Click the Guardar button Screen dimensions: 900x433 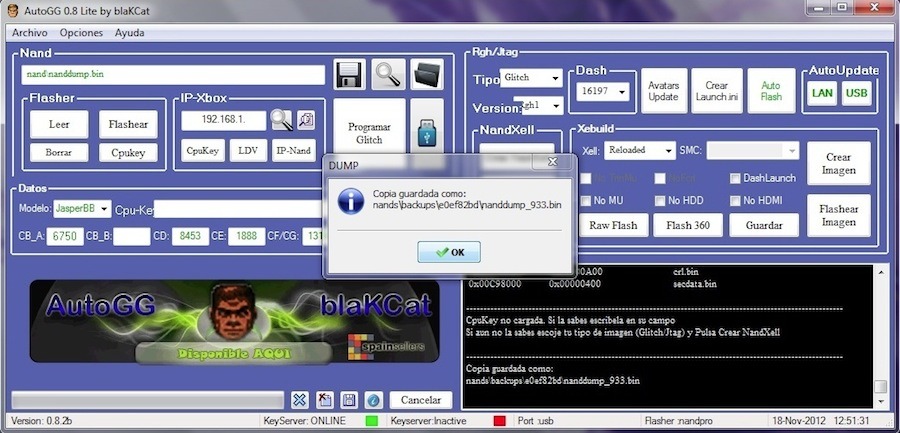764,225
